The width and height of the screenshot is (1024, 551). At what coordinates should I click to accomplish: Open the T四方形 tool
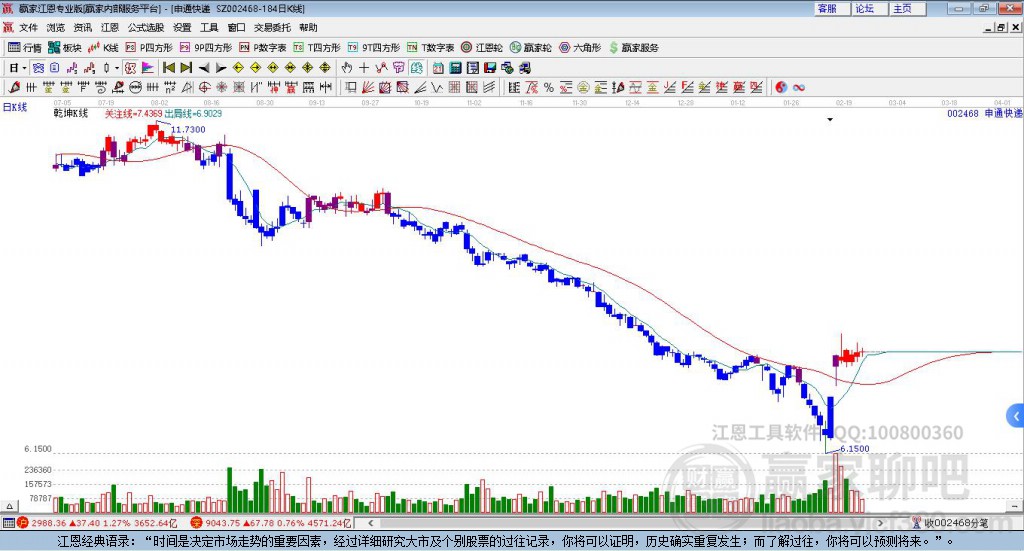317,48
